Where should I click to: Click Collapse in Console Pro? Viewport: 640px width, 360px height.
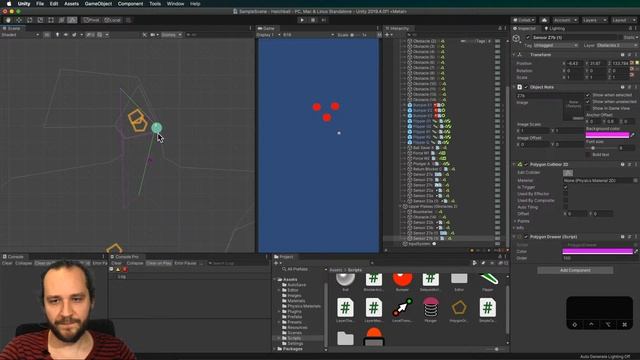(135, 263)
